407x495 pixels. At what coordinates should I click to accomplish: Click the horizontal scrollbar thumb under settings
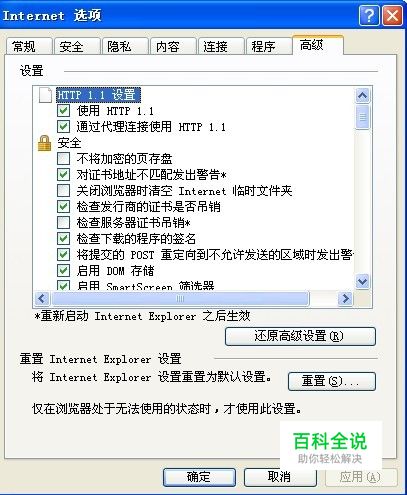click(180, 299)
